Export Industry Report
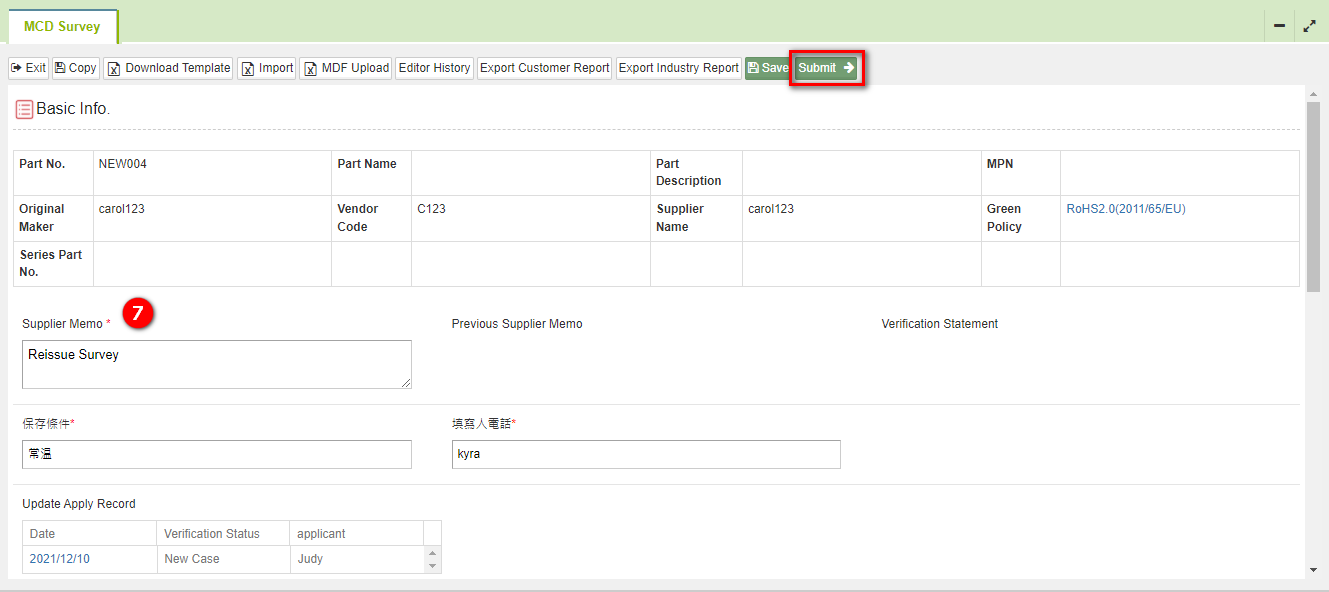This screenshot has width=1329, height=592. coord(678,68)
